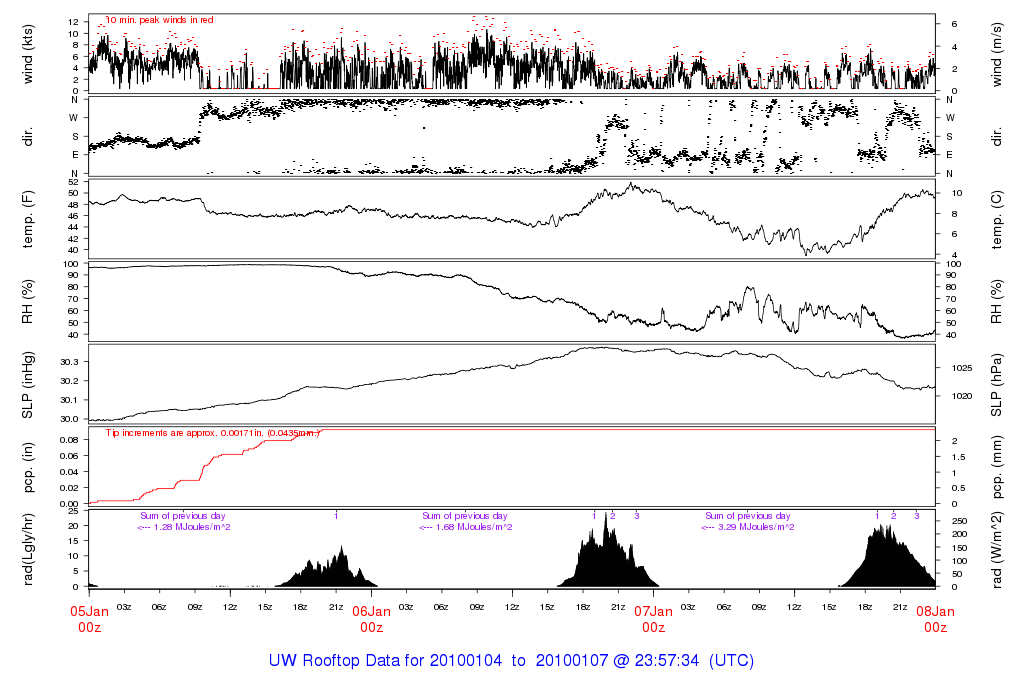Click the solar radiation peak on 06Jan around 20z
The height and width of the screenshot is (700, 1024).
[607, 552]
